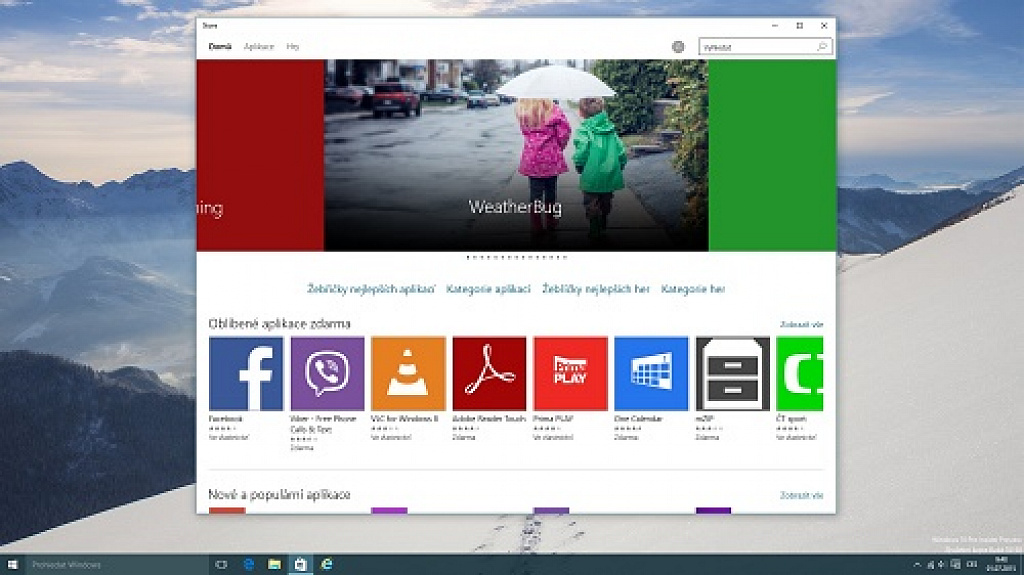Open the Facebook app tile
The width and height of the screenshot is (1024, 575).
click(x=246, y=374)
